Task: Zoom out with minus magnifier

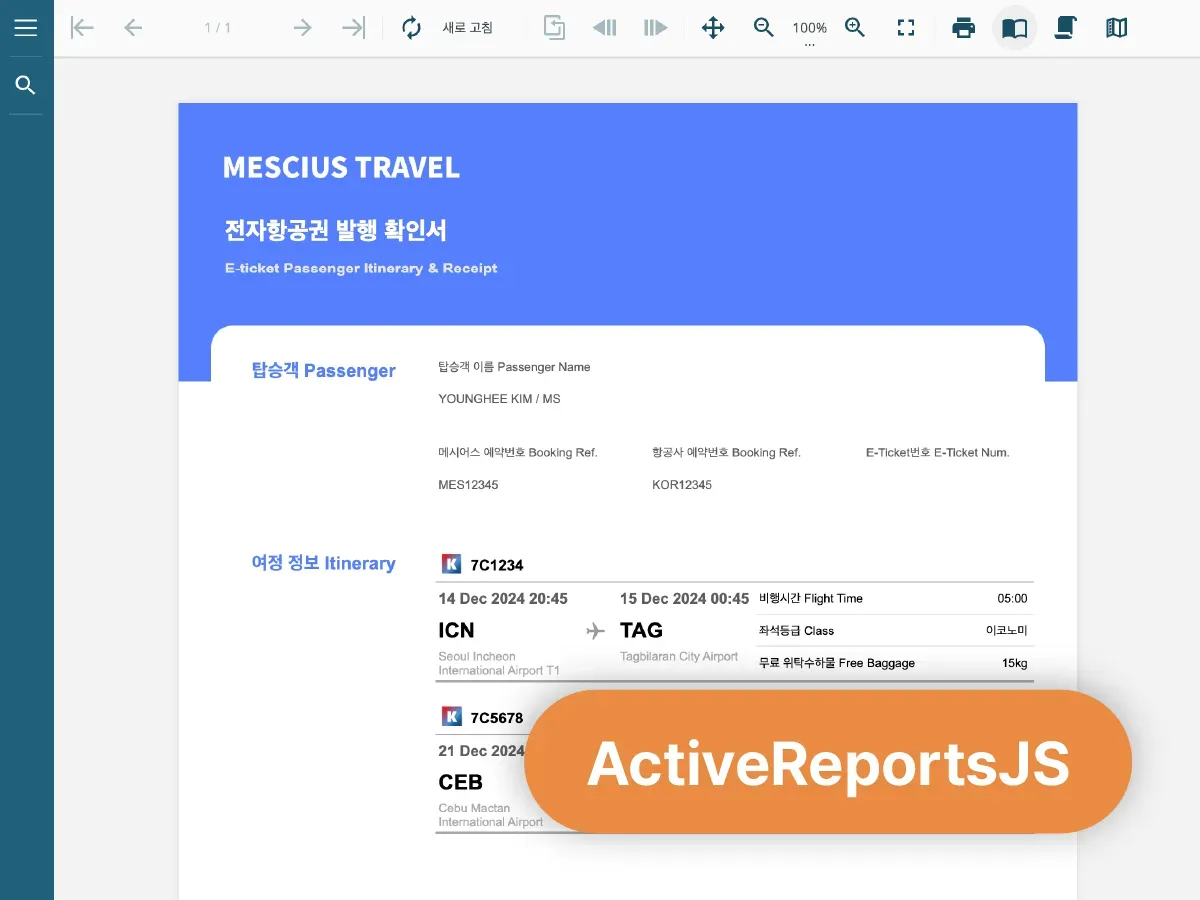Action: pos(764,28)
